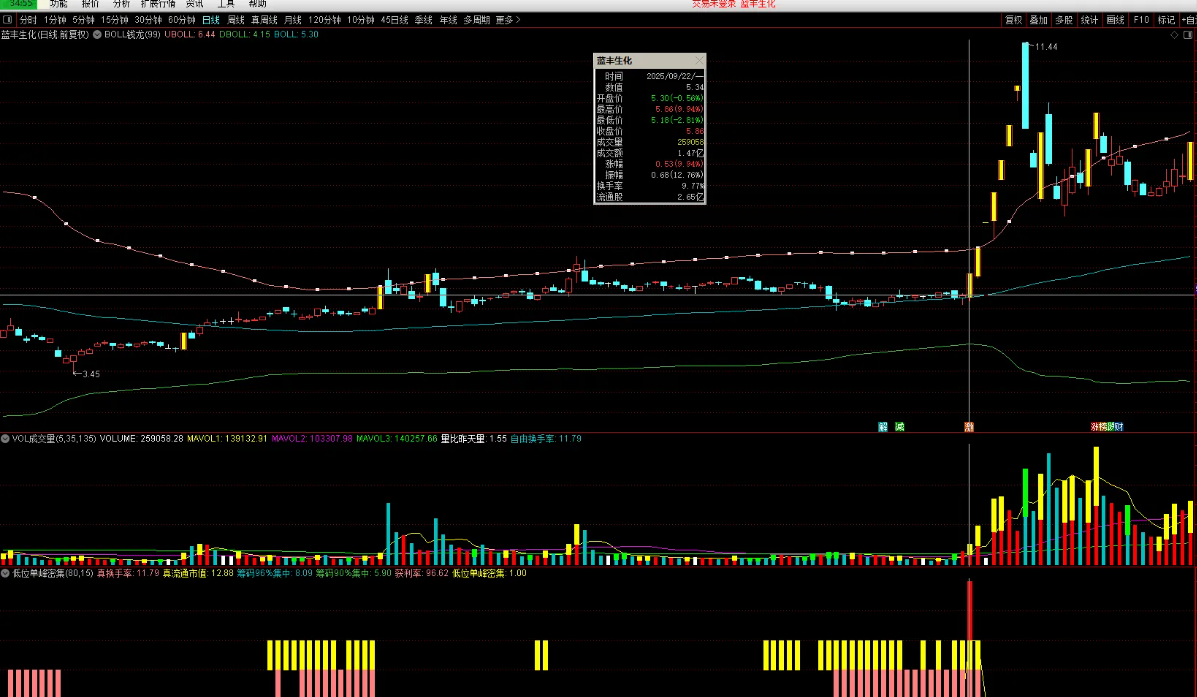Click the diamond icon at chart top-right
Image resolution: width=1197 pixels, height=697 pixels.
[x=1174, y=35]
